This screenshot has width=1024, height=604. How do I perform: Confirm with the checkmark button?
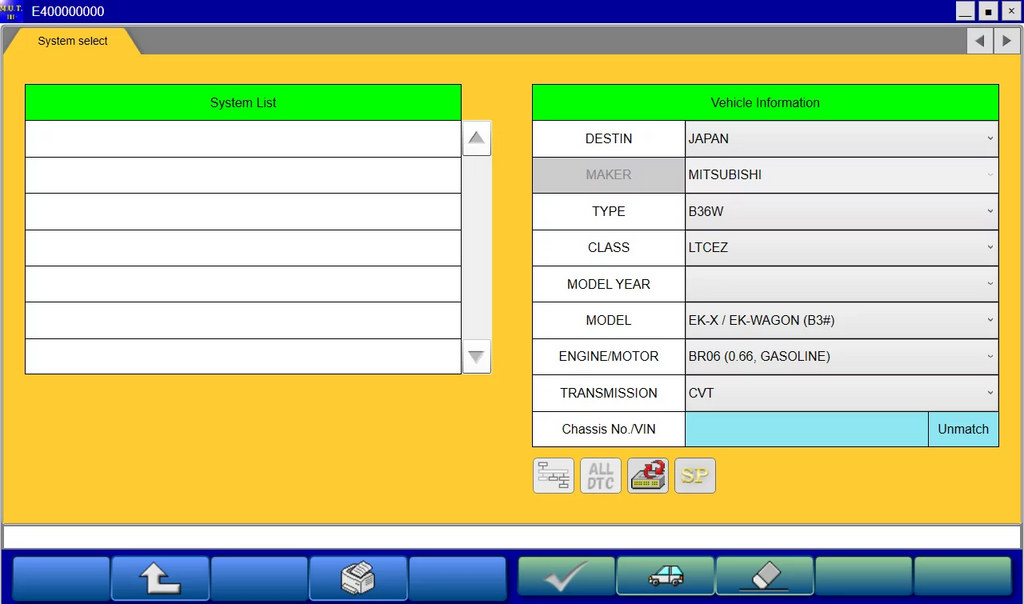click(566, 578)
